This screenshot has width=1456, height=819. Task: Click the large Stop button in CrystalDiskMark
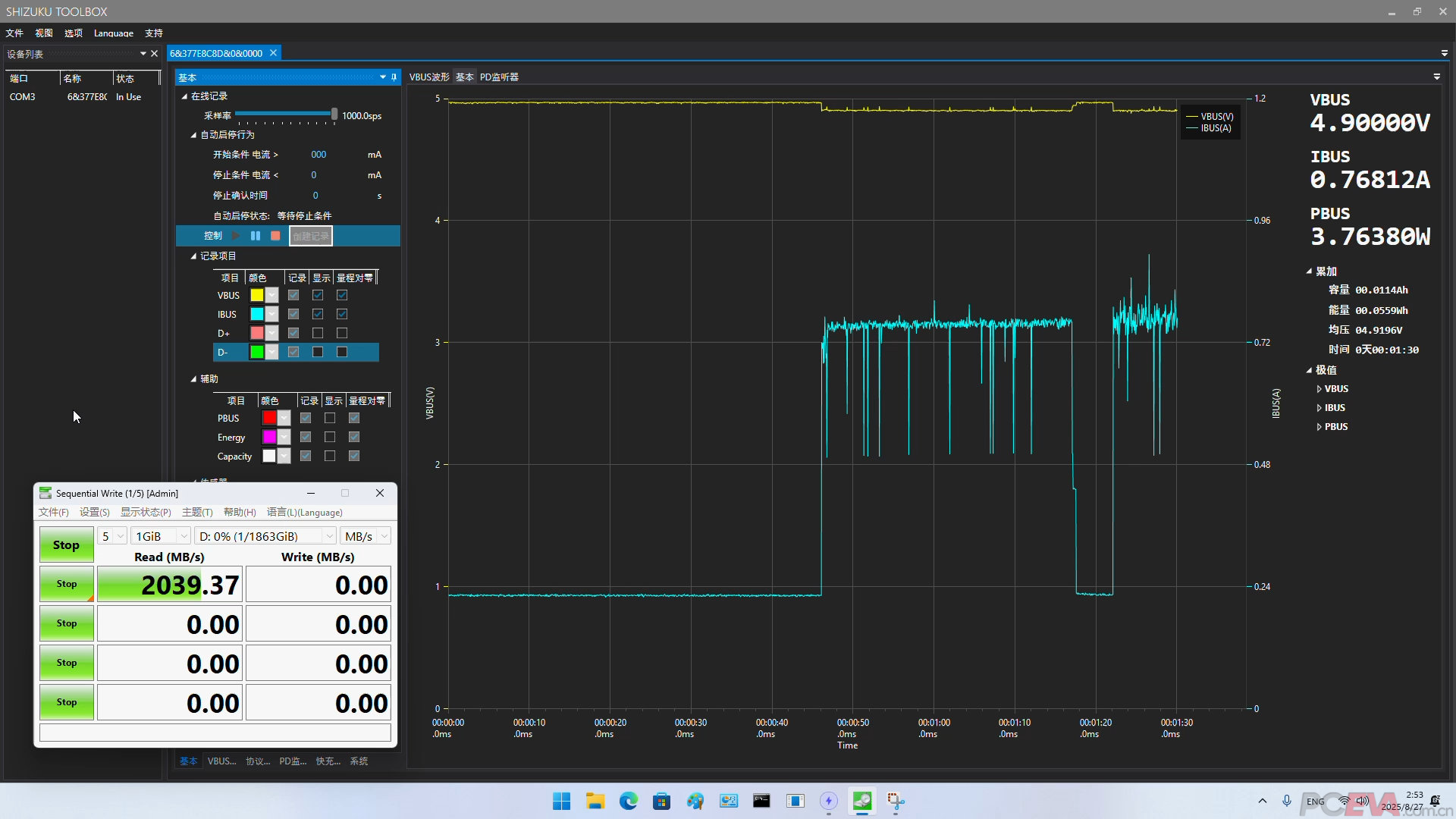[66, 544]
